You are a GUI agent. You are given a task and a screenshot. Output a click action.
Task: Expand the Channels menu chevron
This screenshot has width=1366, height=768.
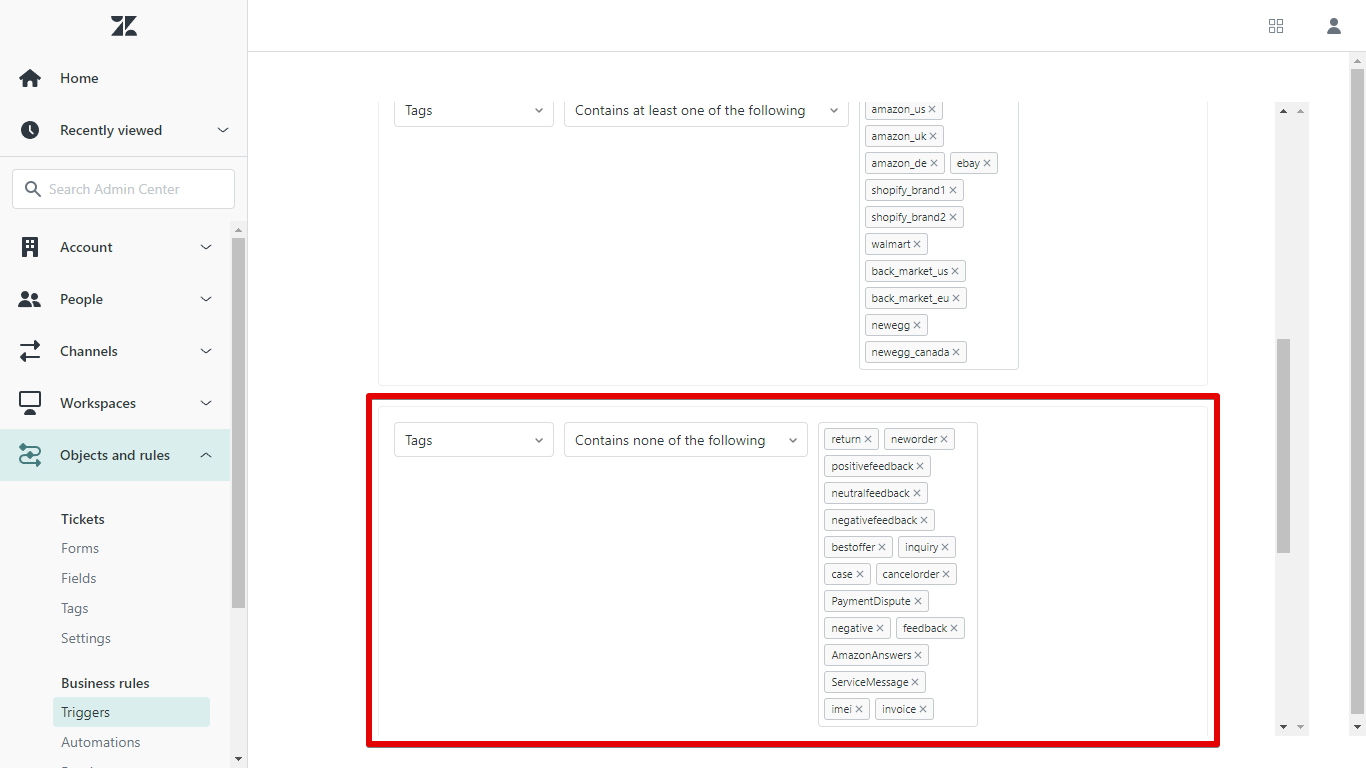[206, 351]
